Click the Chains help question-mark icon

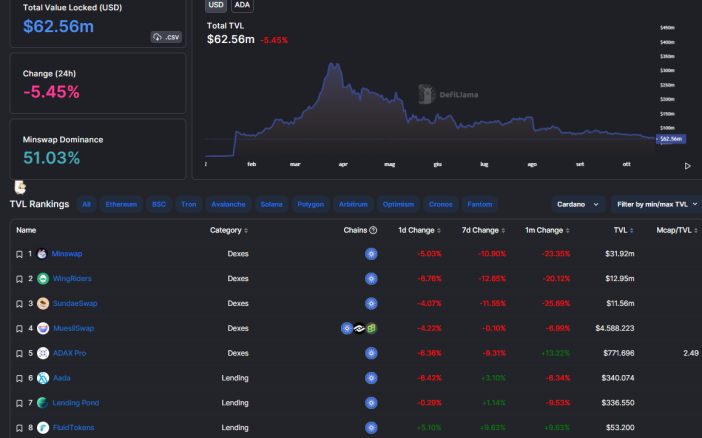373,230
